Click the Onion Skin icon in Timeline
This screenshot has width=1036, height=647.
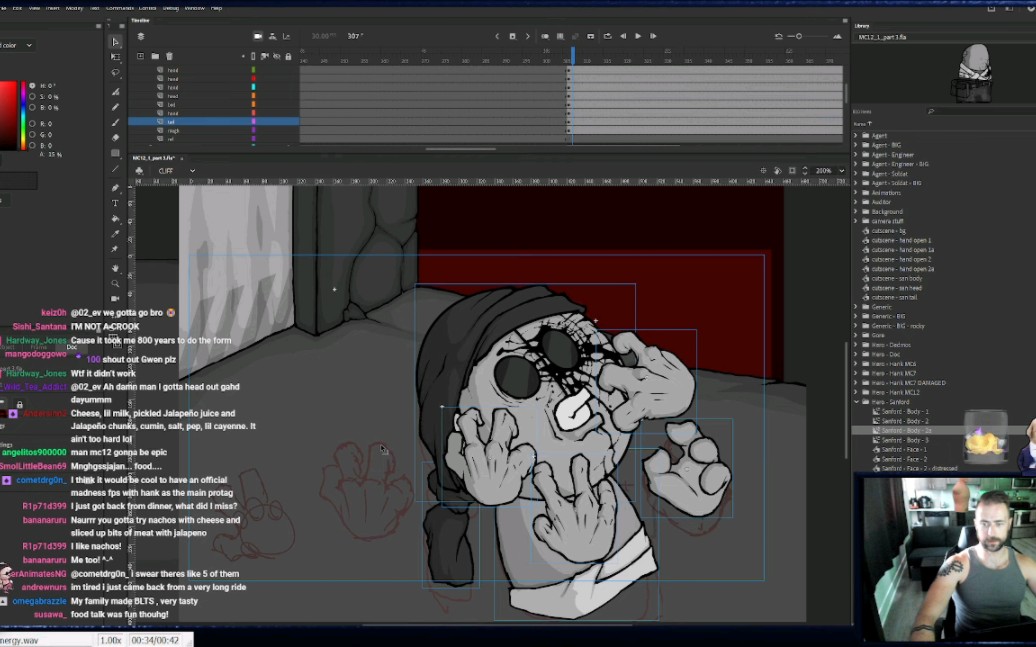click(x=545, y=36)
